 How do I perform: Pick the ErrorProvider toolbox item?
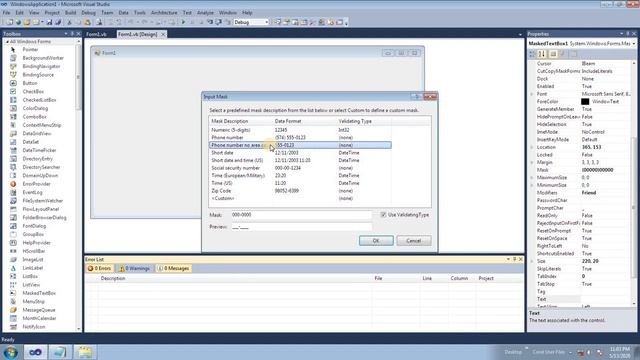click(36, 184)
